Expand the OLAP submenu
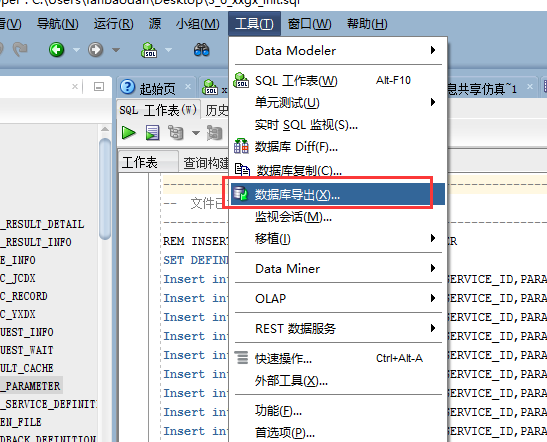 338,298
